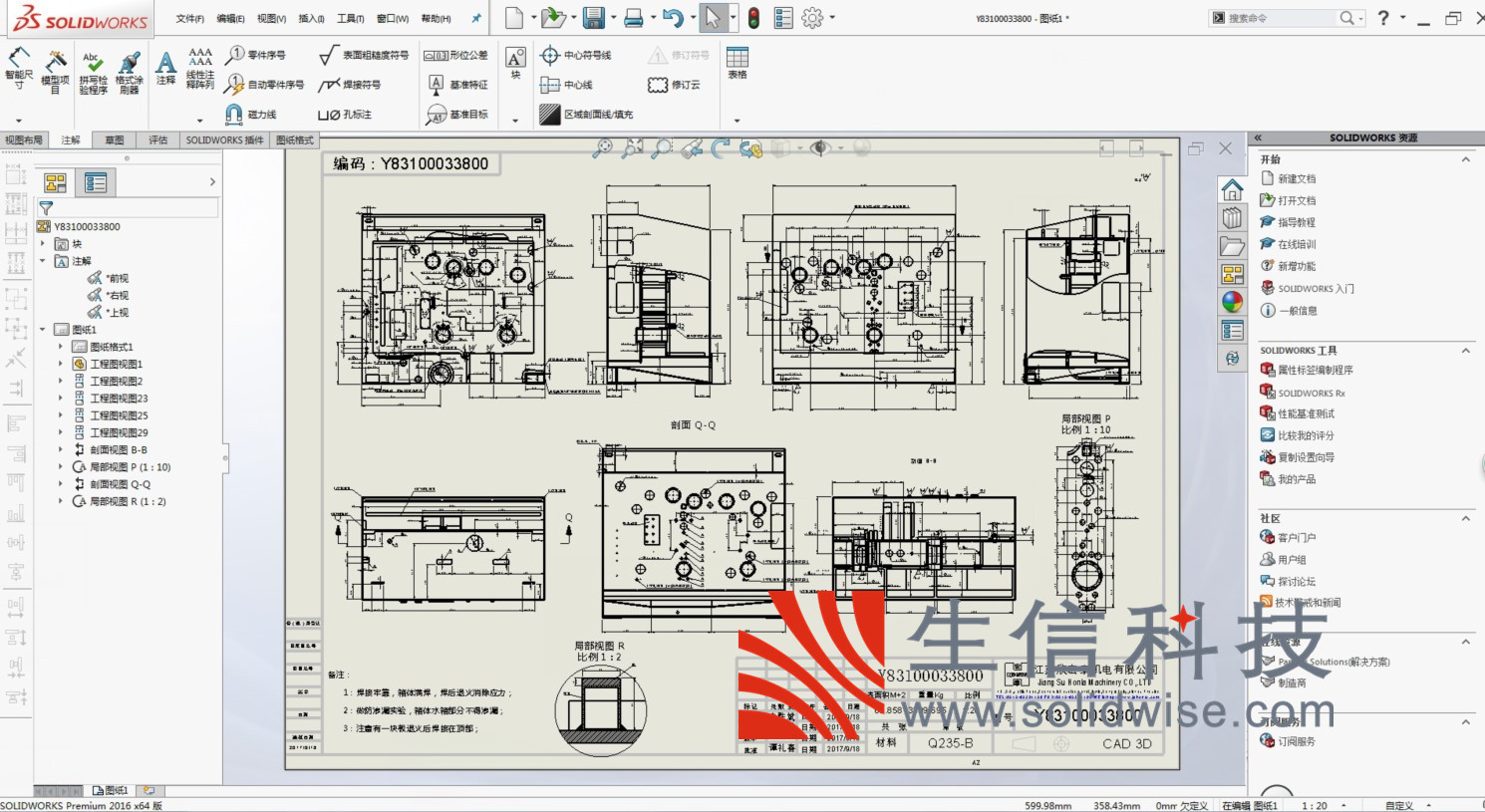Run the Spell Checker (拼写检验程序)
Screen dimensions: 1485x812
[x=93, y=72]
